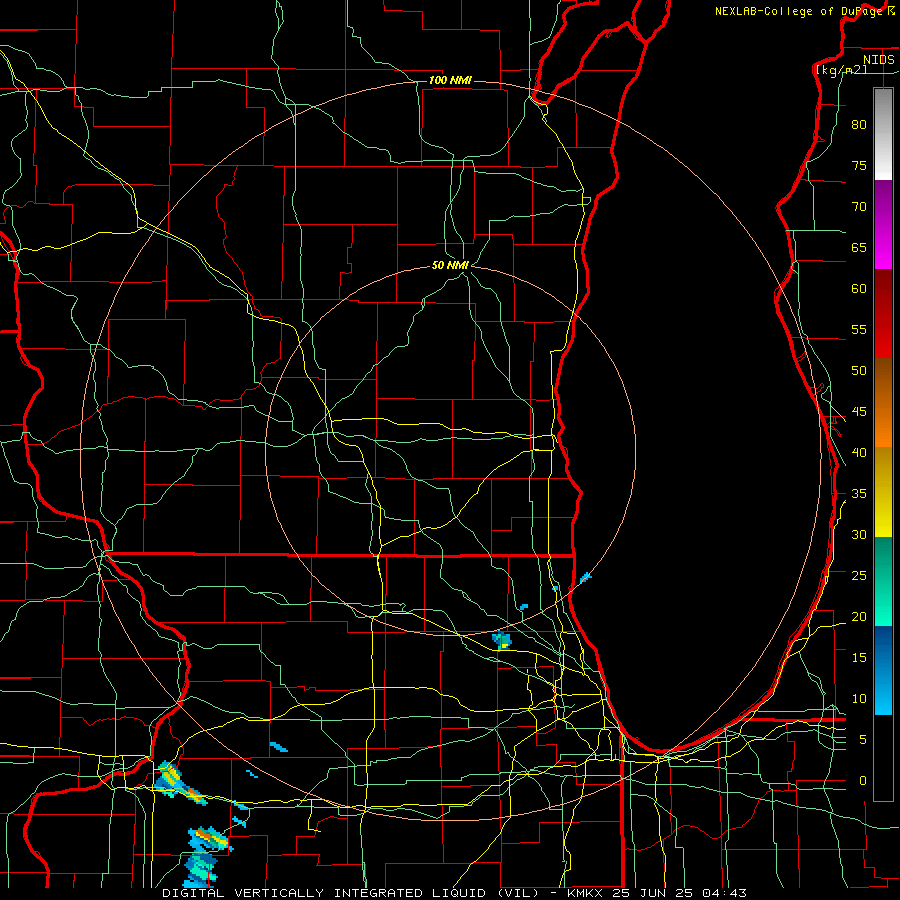Click the yellow-core storm cell below the 50 NMI ring
Viewport: 900px width, 900px height.
click(x=502, y=641)
